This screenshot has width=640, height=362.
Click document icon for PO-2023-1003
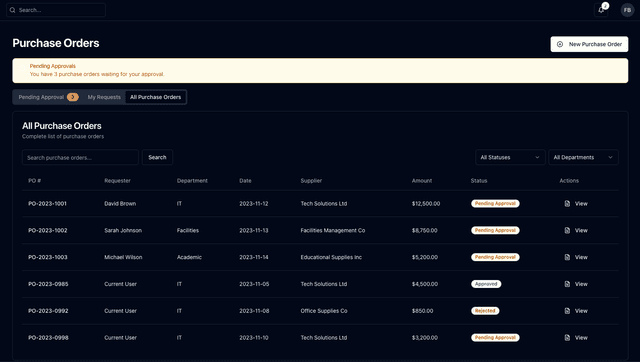tap(567, 257)
